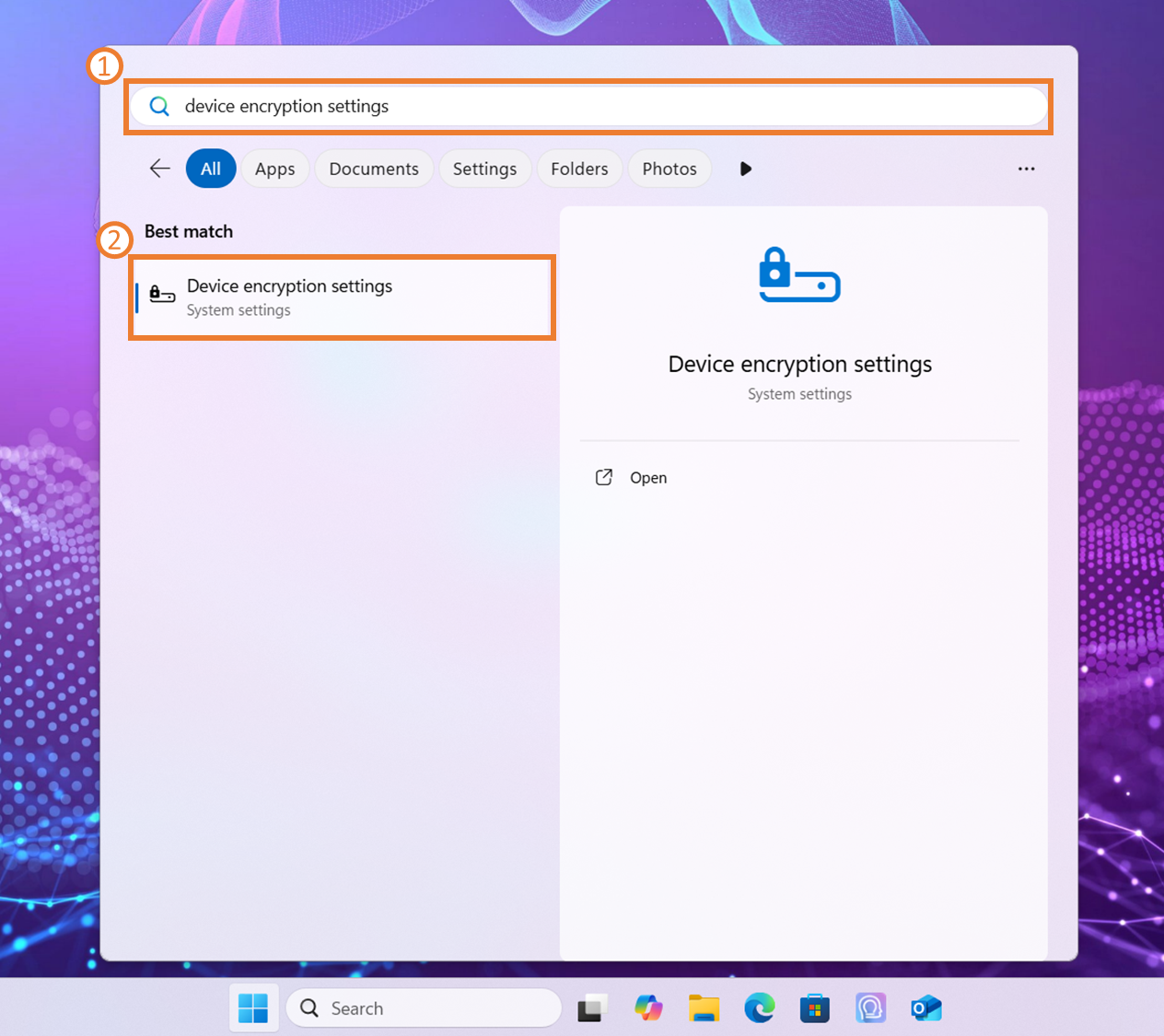Screen dimensions: 1164x1036
Task: Open File Explorer from the taskbar
Action: (x=704, y=1008)
